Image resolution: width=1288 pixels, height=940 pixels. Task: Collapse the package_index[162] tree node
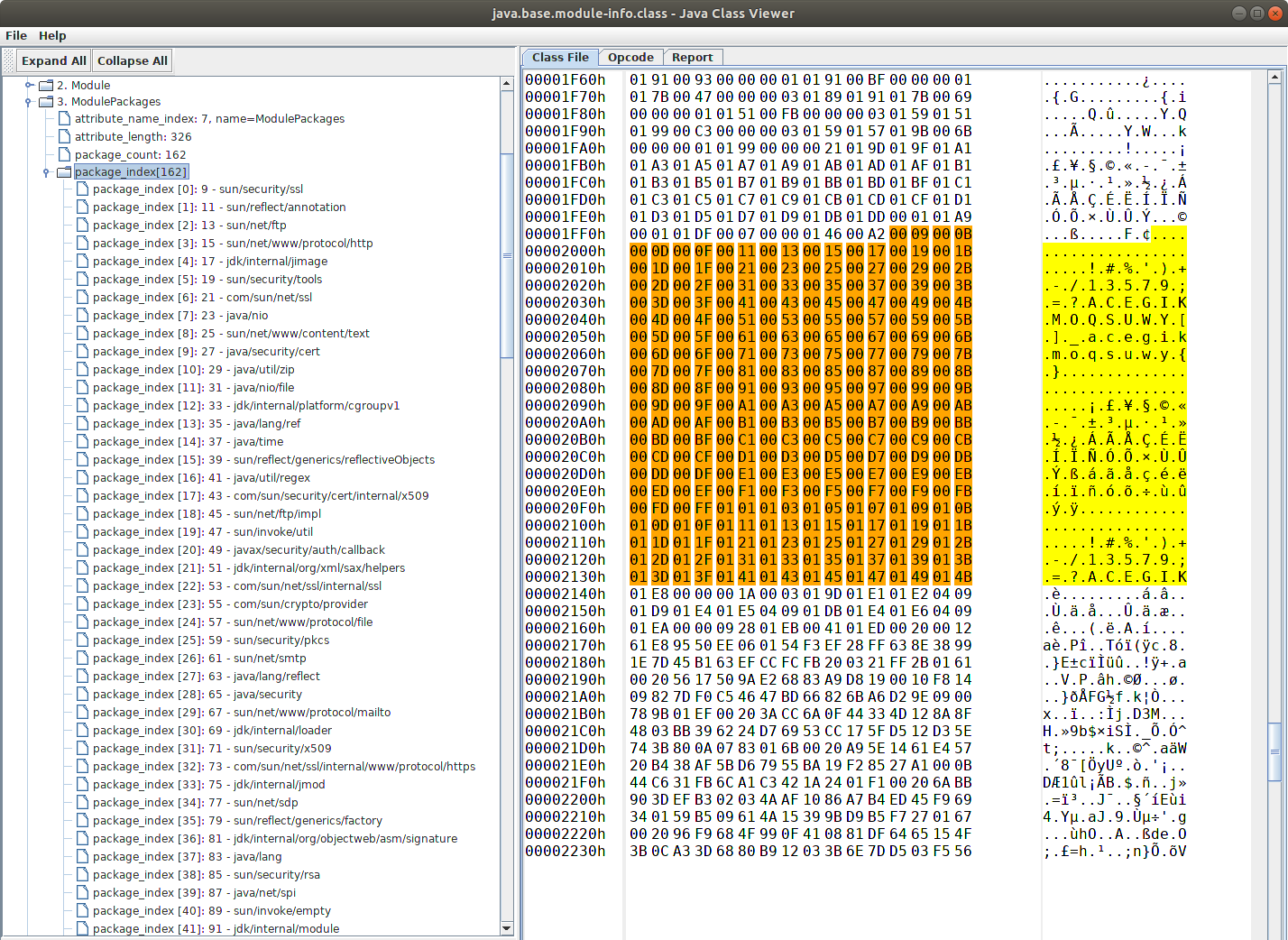(x=46, y=172)
